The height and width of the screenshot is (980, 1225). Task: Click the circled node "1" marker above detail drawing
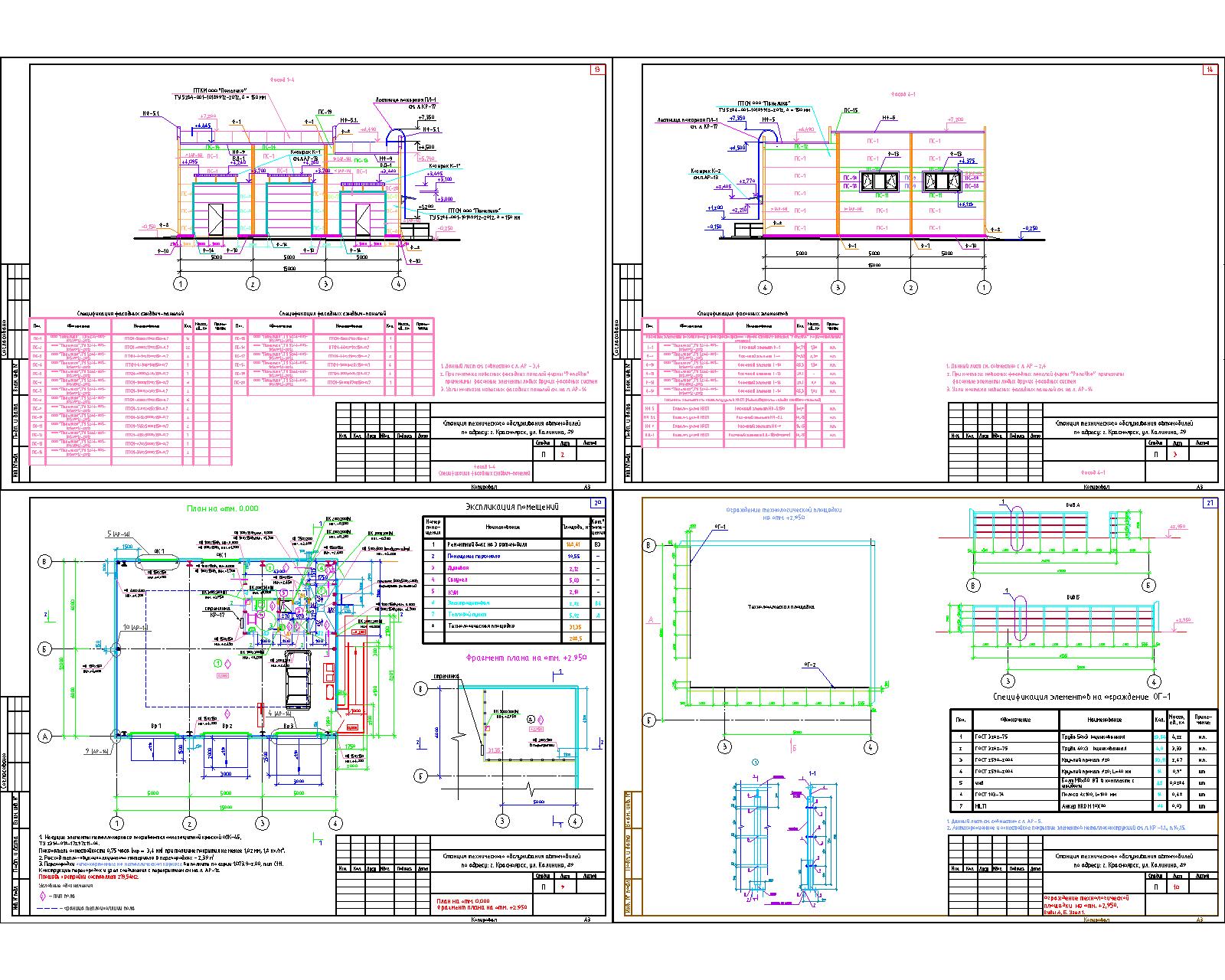755,763
